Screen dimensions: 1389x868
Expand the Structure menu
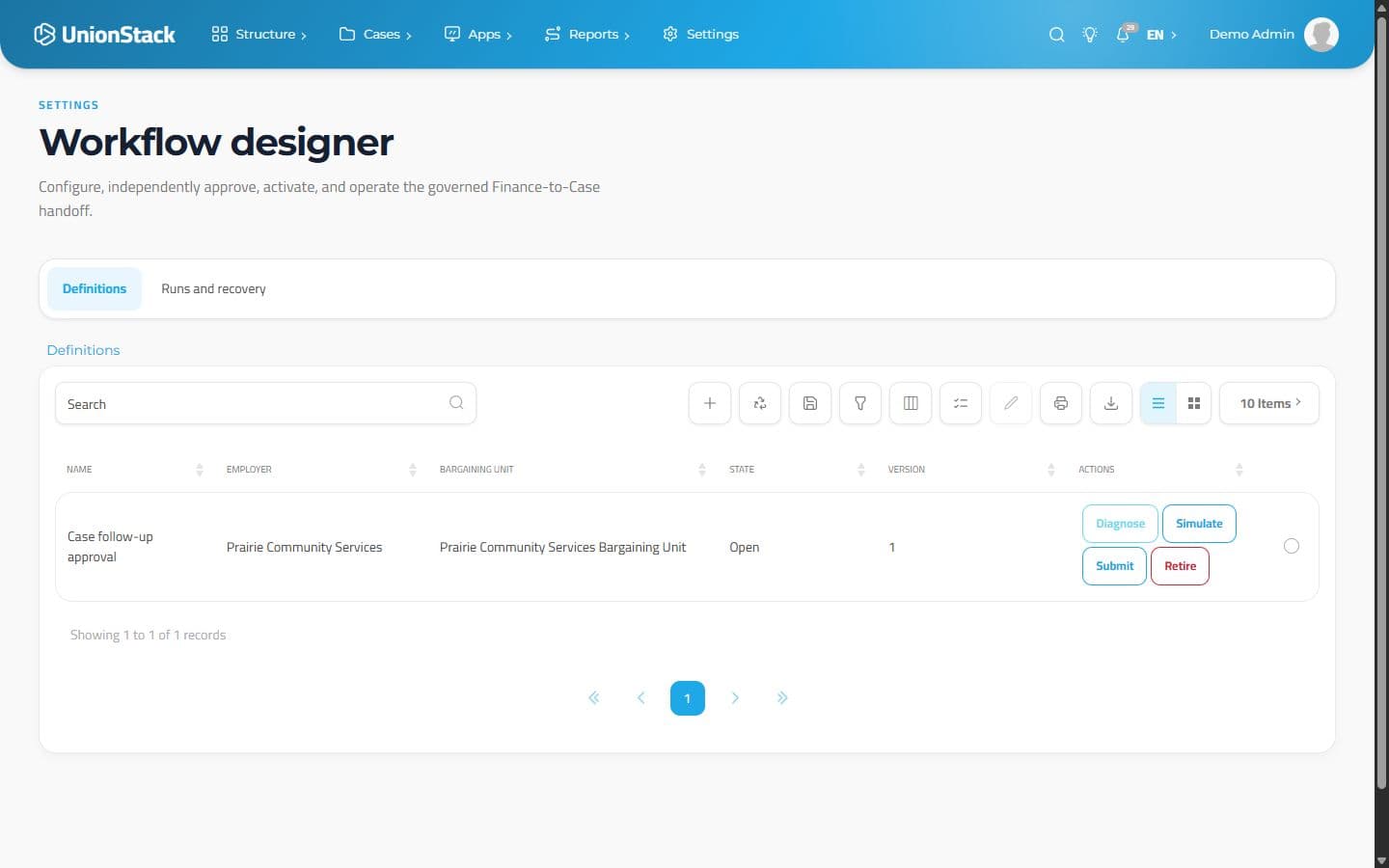259,35
